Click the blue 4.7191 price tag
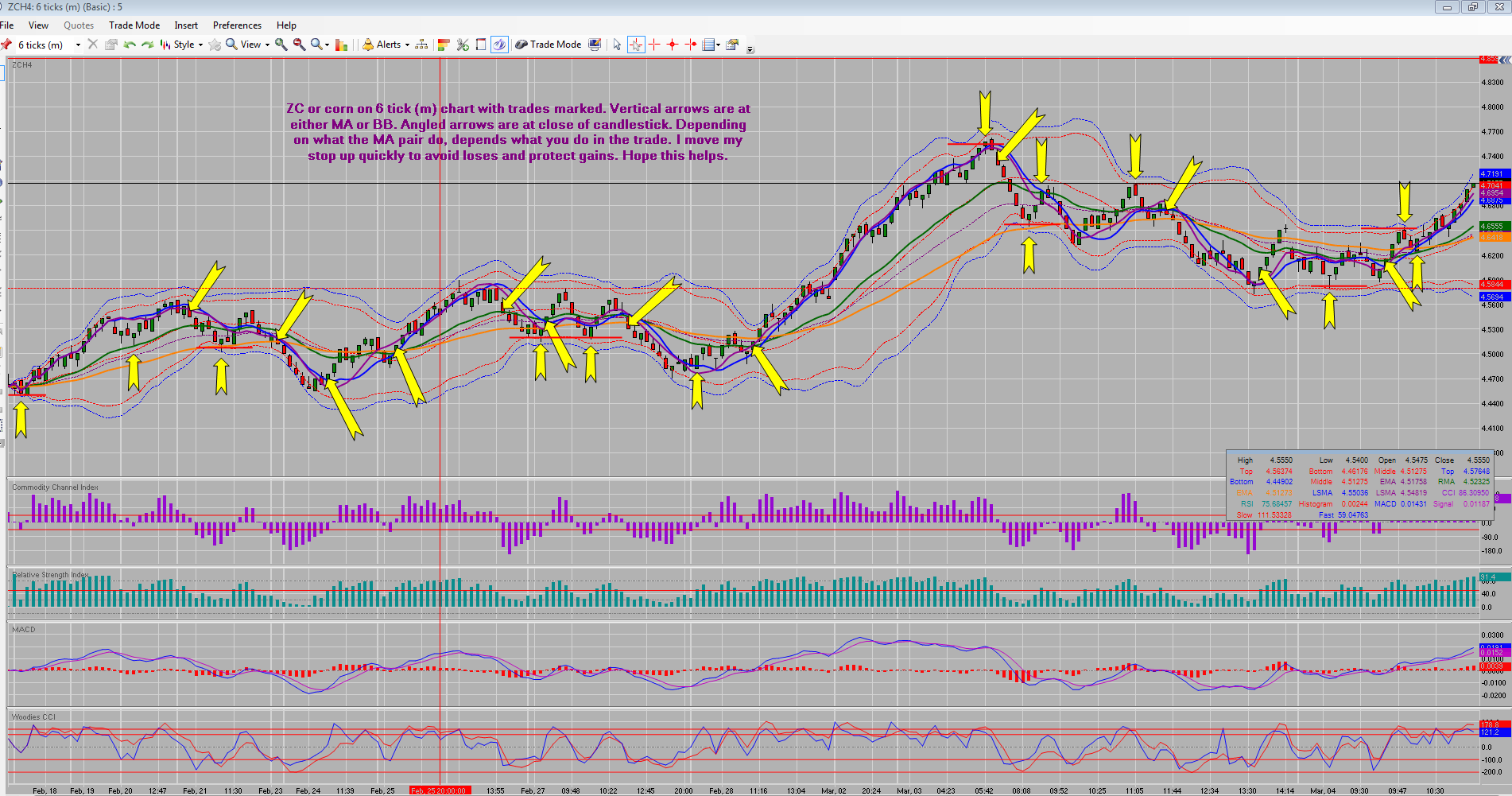The height and width of the screenshot is (796, 1512). [1495, 174]
